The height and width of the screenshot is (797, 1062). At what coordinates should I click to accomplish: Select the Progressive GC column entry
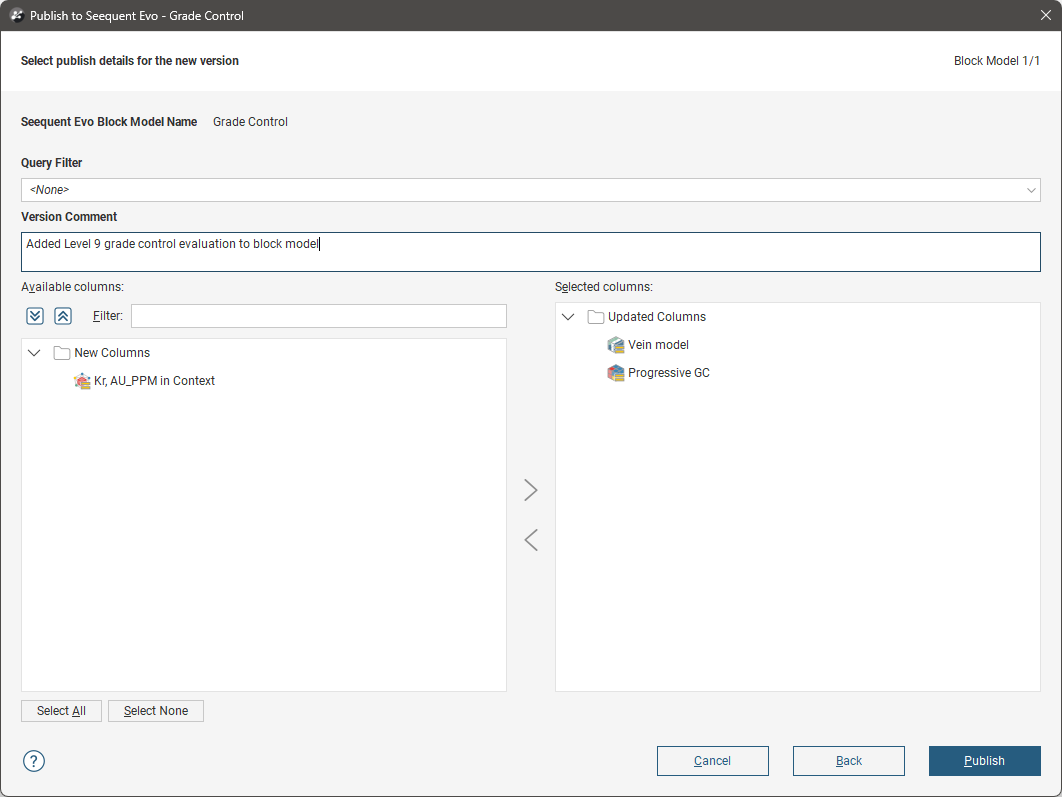pyautogui.click(x=668, y=373)
